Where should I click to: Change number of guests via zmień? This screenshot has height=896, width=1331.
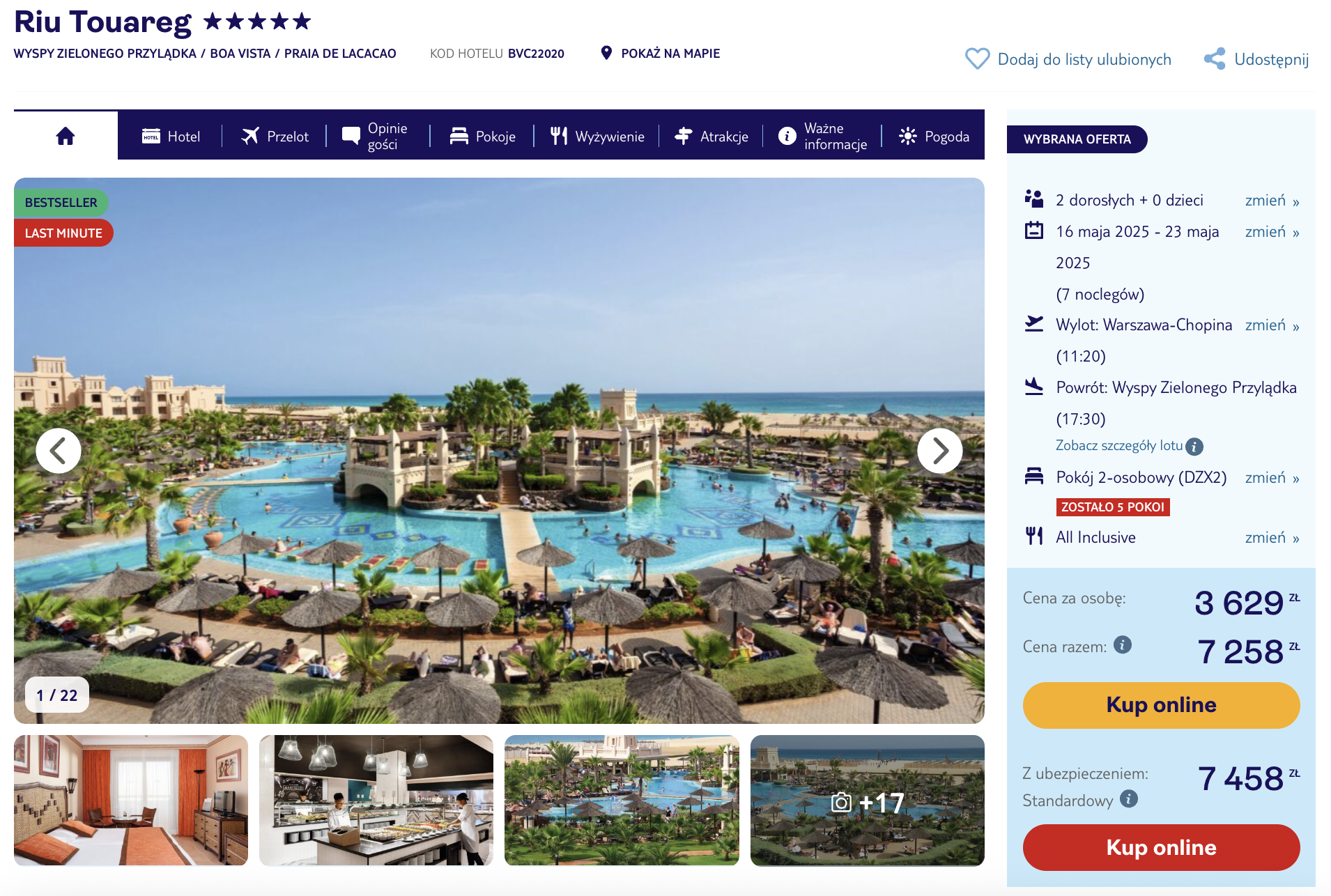click(x=1272, y=201)
